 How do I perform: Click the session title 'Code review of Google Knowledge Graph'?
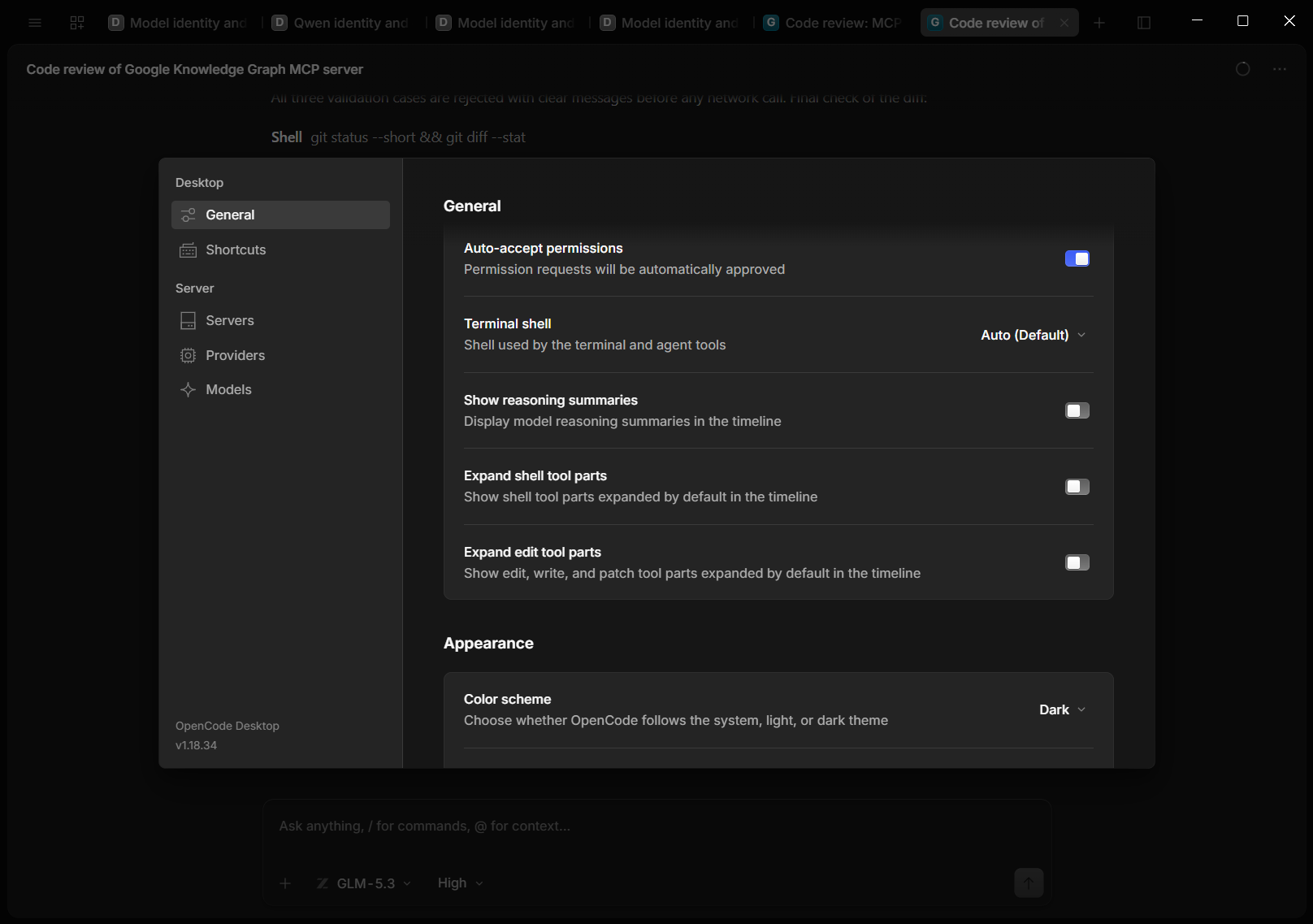194,70
